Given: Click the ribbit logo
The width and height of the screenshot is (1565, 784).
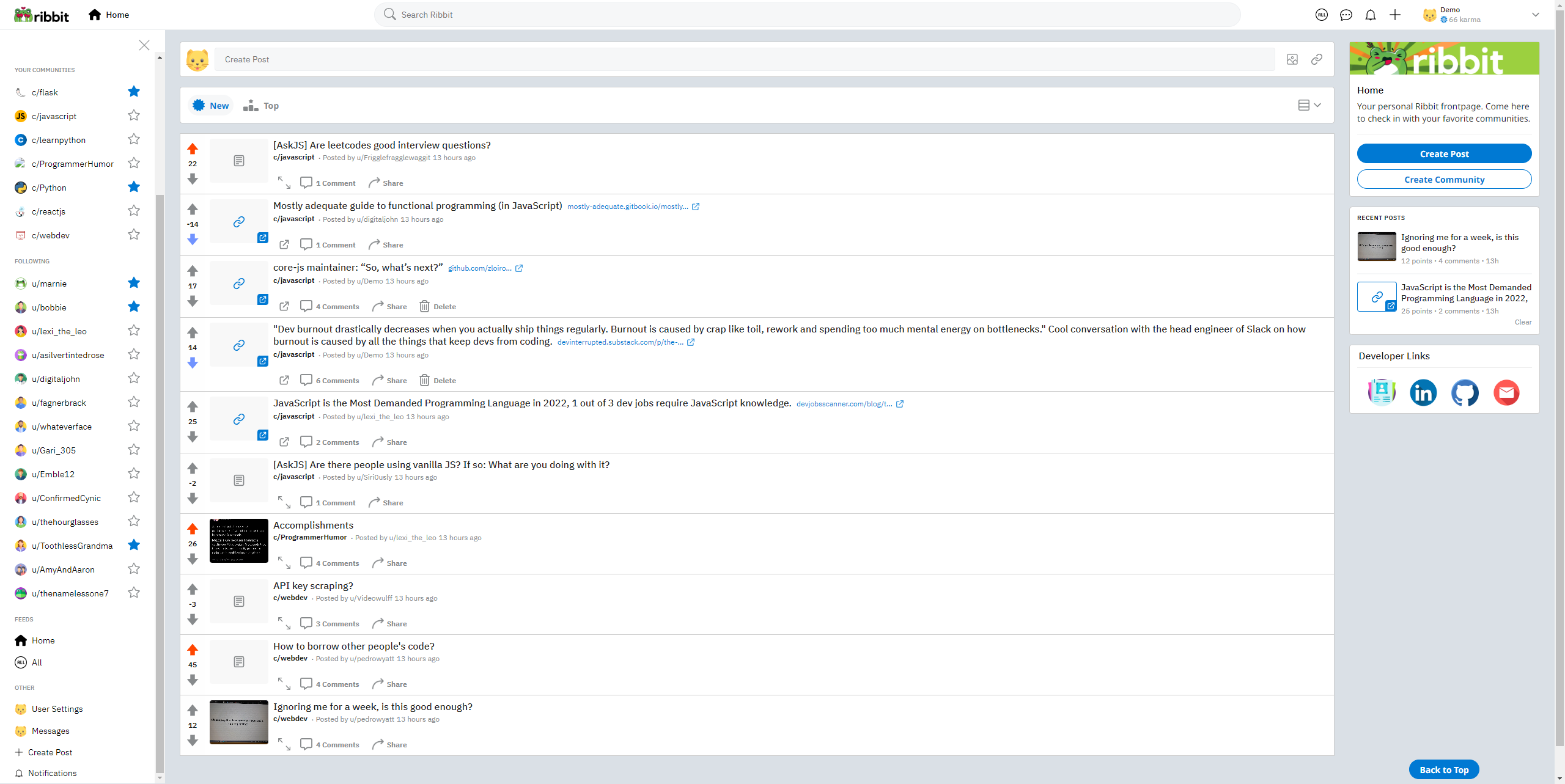Looking at the screenshot, I should 42,15.
